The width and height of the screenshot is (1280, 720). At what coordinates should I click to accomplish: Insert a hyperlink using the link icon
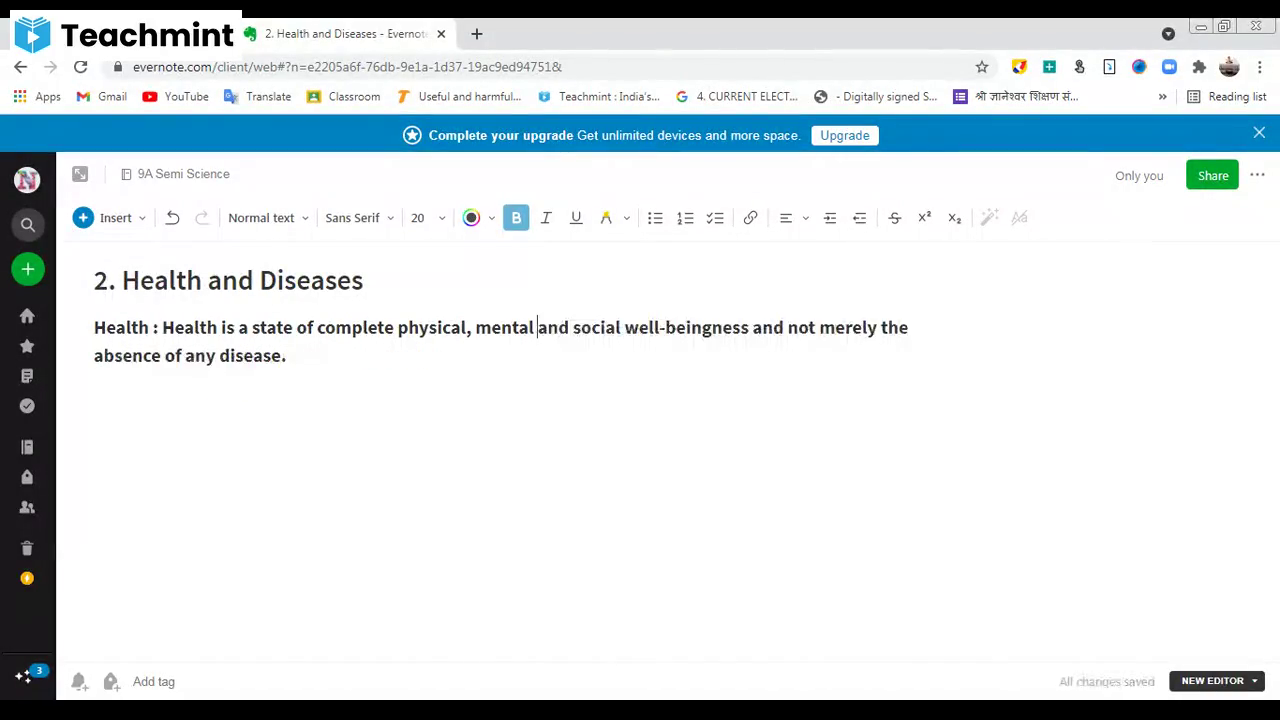click(750, 217)
